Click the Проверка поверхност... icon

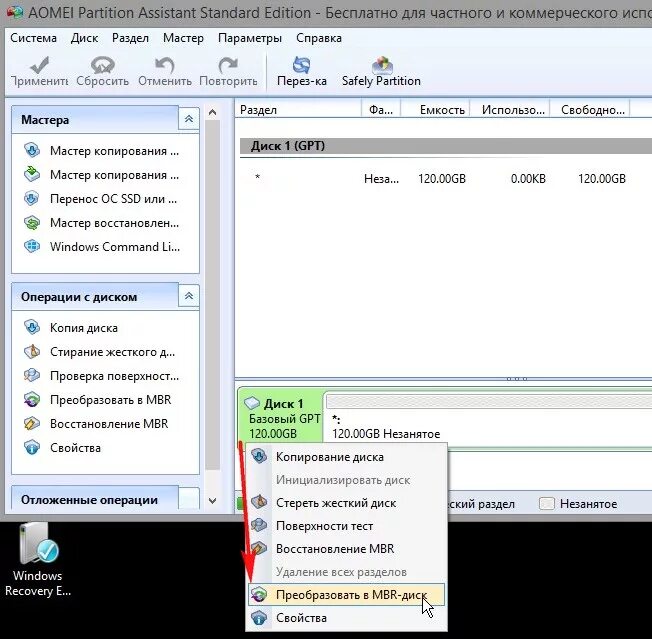click(x=32, y=376)
